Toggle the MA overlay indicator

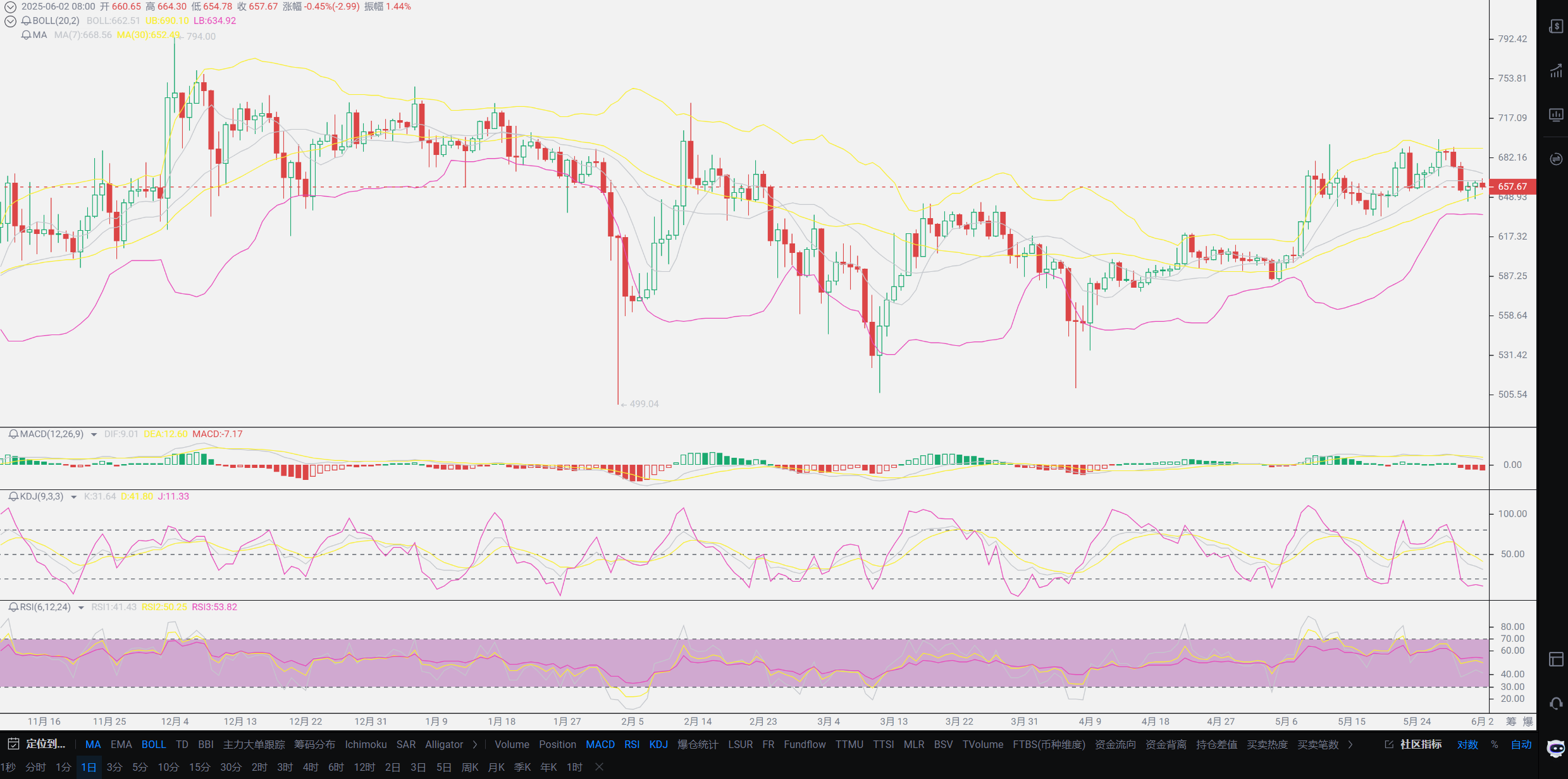pyautogui.click(x=93, y=744)
